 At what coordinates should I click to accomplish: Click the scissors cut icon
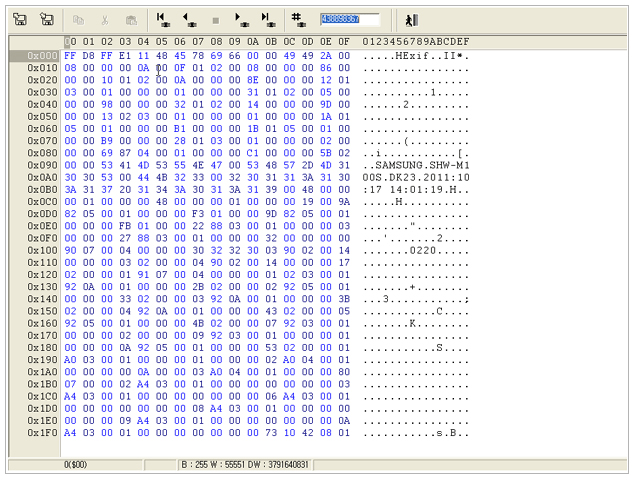105,19
